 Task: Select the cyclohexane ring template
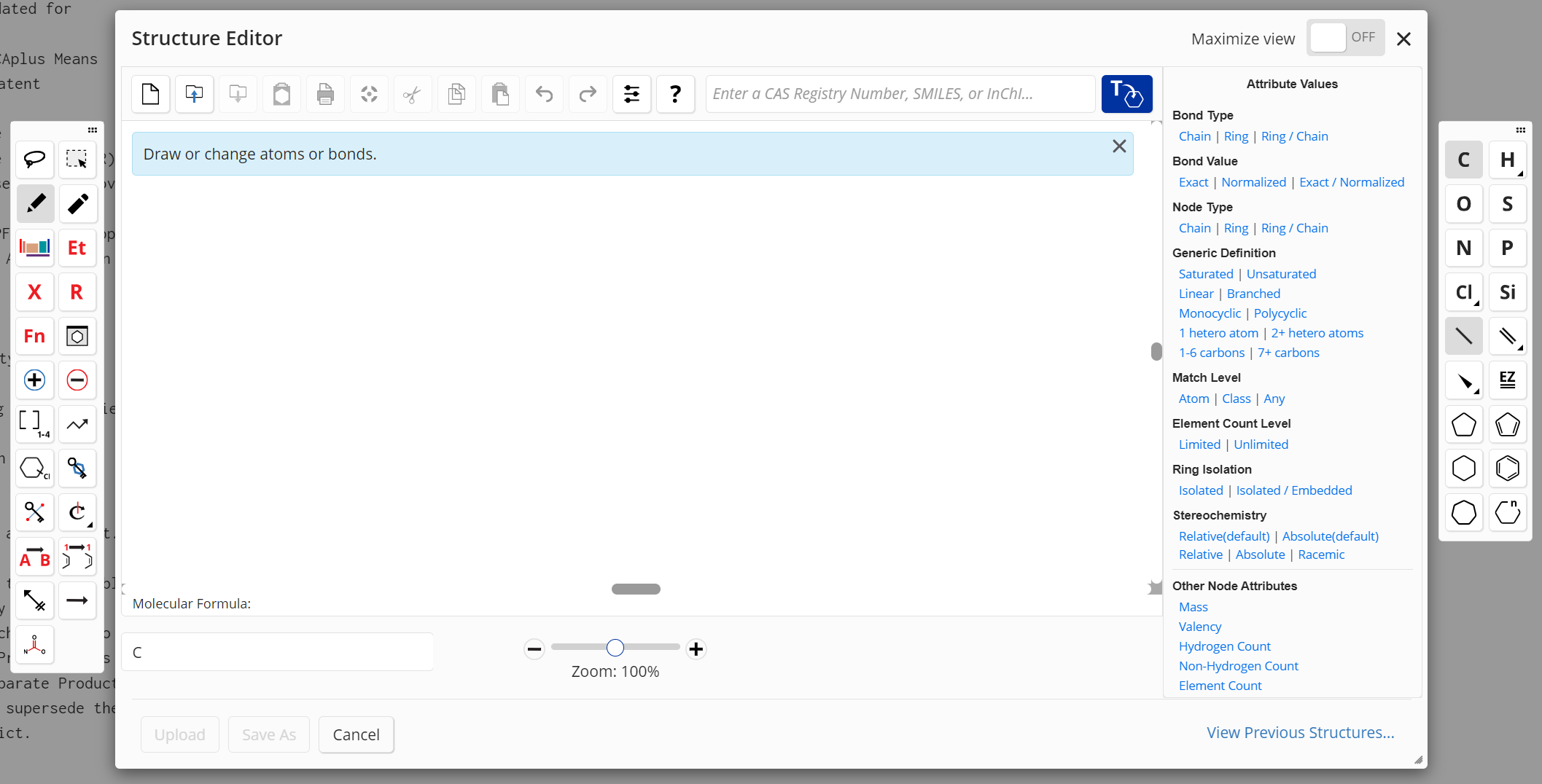pos(1464,469)
